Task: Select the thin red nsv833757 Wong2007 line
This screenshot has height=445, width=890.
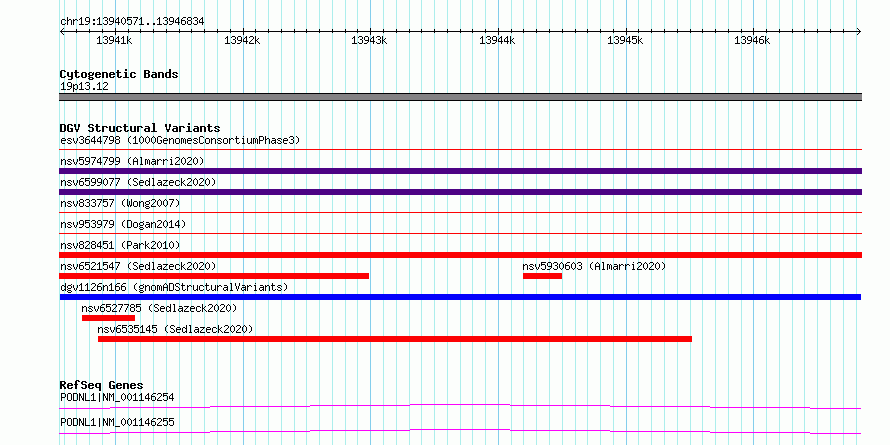Action: [461, 213]
